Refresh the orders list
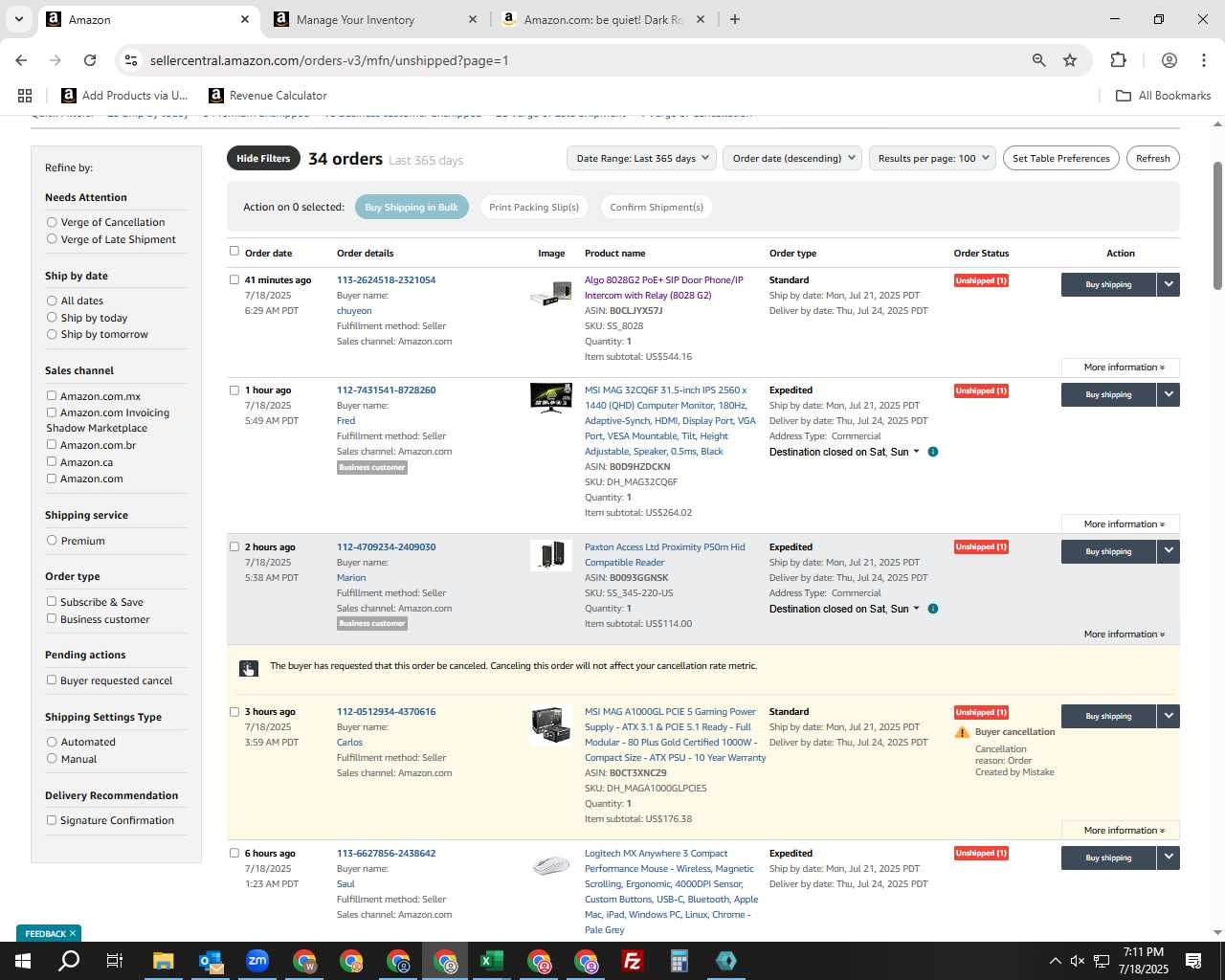This screenshot has width=1225, height=980. tap(1152, 159)
